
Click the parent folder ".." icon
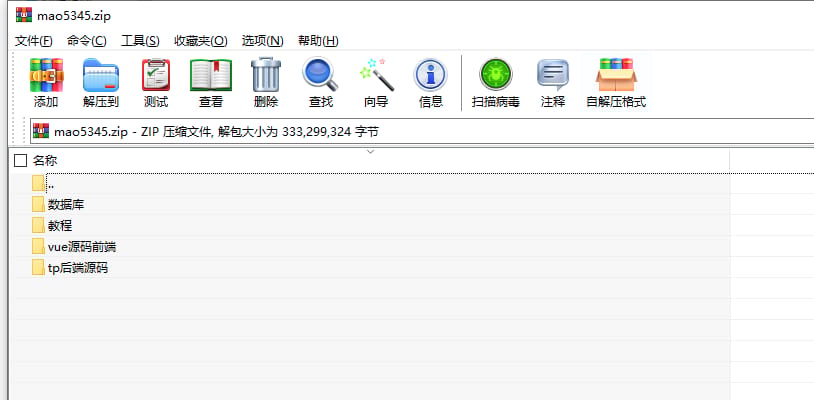(x=38, y=183)
